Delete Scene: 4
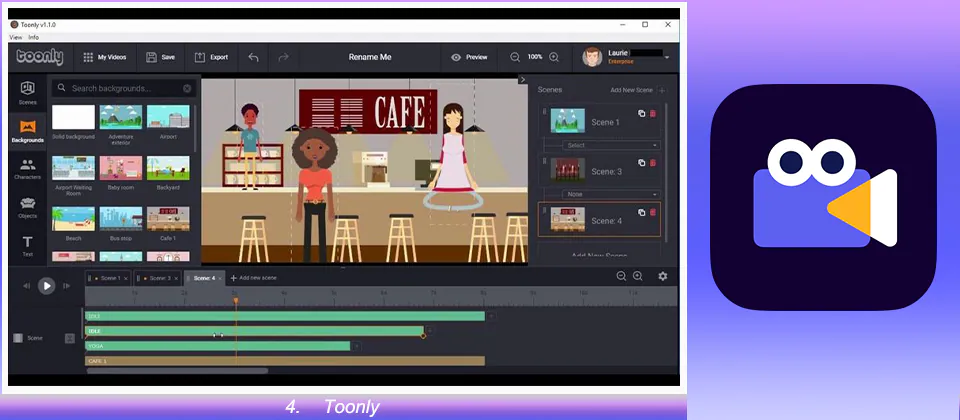 653,212
